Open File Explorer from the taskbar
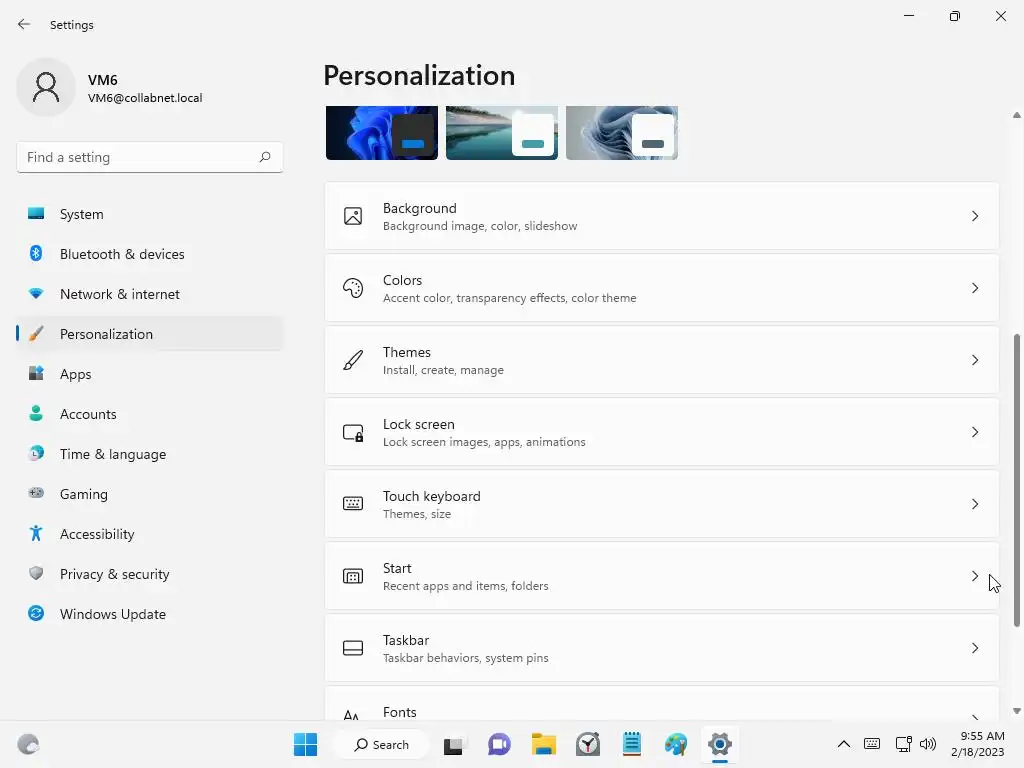 coord(543,744)
